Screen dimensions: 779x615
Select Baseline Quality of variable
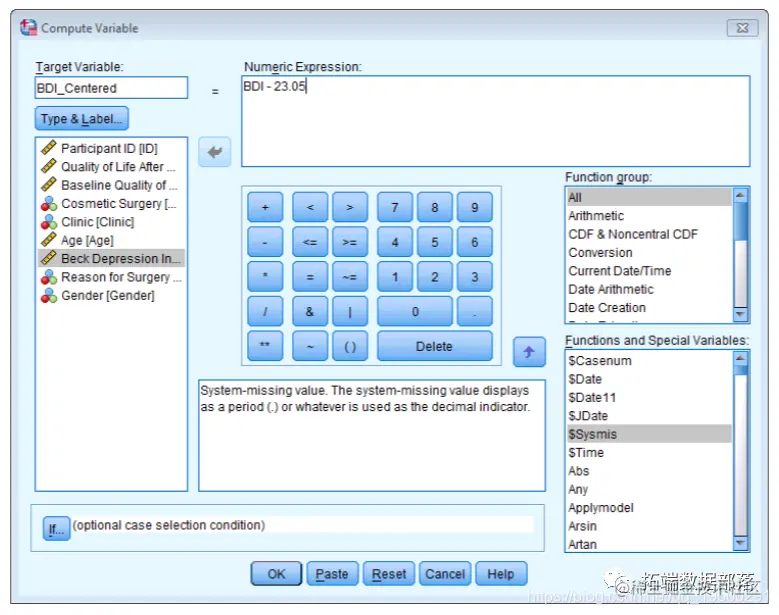pyautogui.click(x=111, y=185)
